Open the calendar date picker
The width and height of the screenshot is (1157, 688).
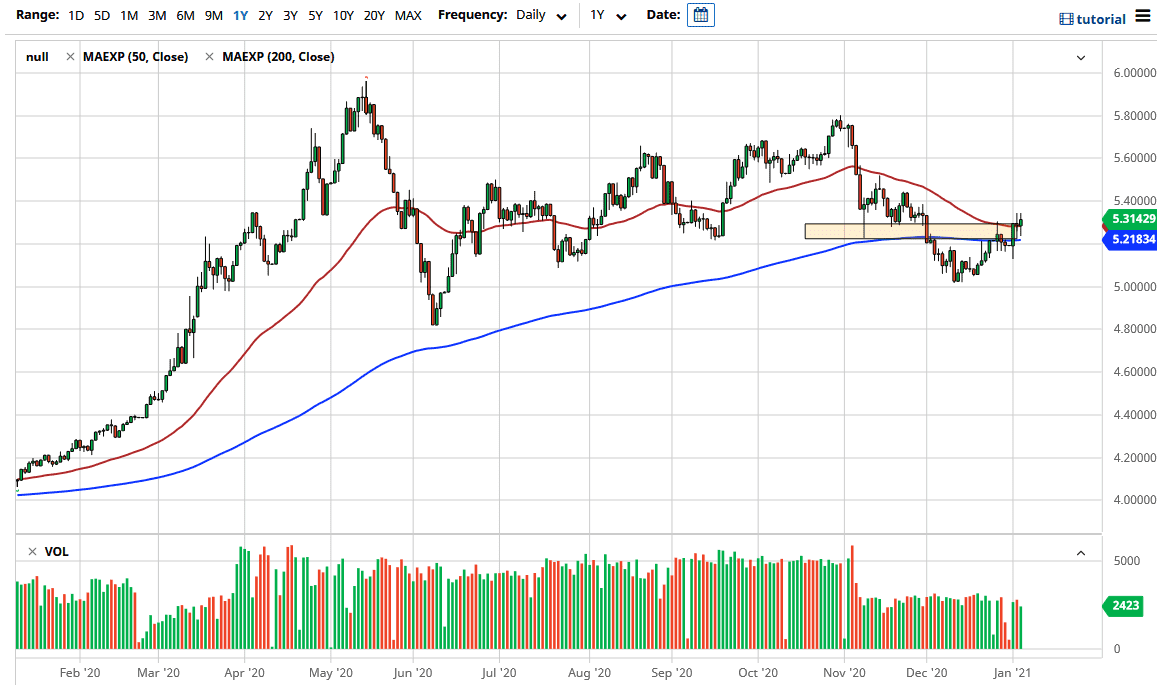coord(701,15)
